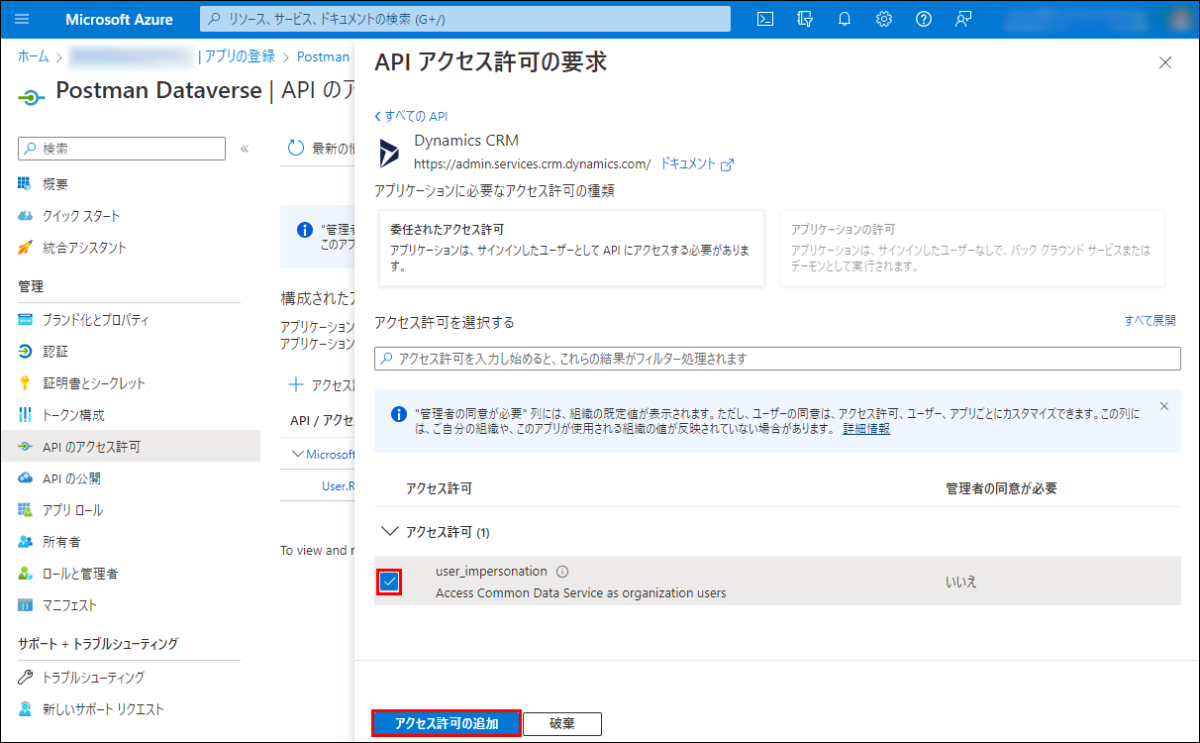Open the Directories and subscriptions filter icon

point(805,19)
